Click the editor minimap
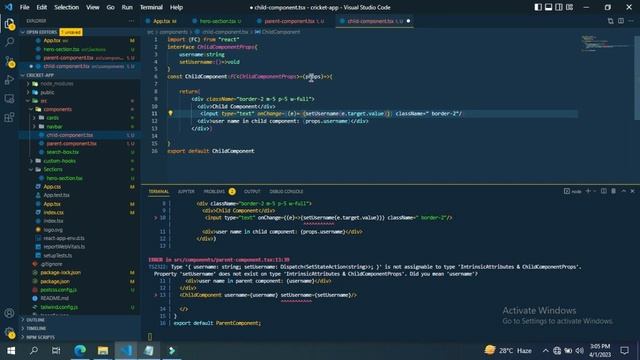Viewport: 640px width, 360px height. tap(606, 43)
